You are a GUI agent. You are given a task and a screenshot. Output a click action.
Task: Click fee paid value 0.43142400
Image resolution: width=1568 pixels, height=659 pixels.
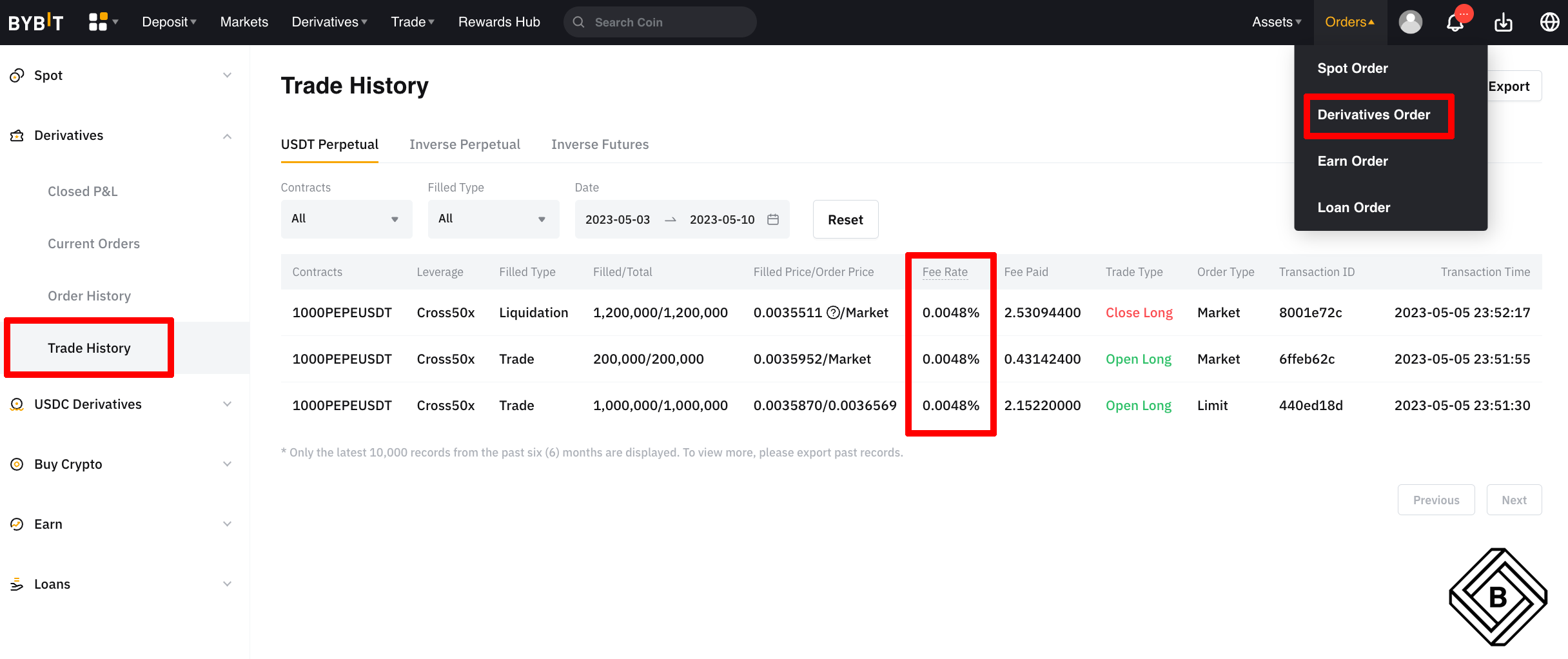click(1042, 359)
